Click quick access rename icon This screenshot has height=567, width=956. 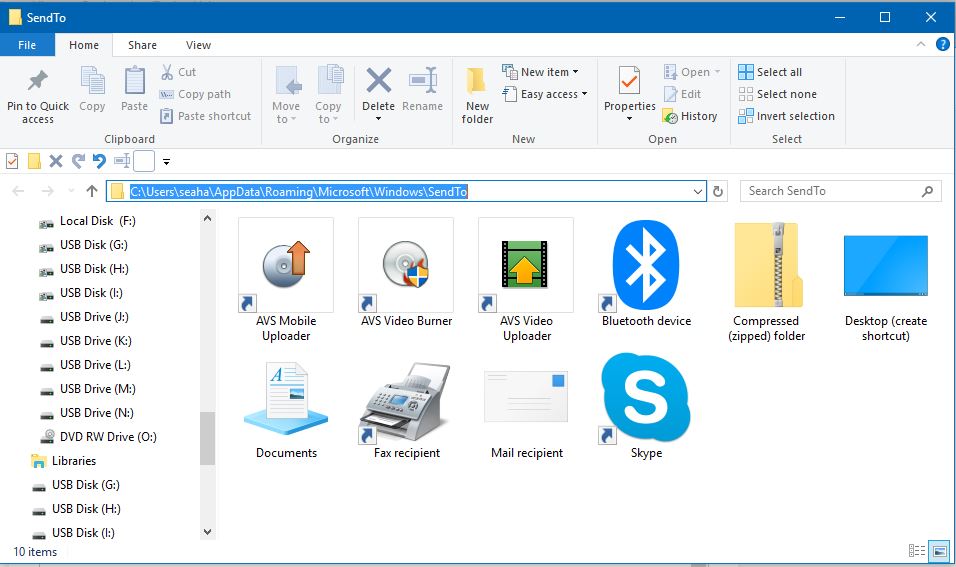click(x=122, y=161)
